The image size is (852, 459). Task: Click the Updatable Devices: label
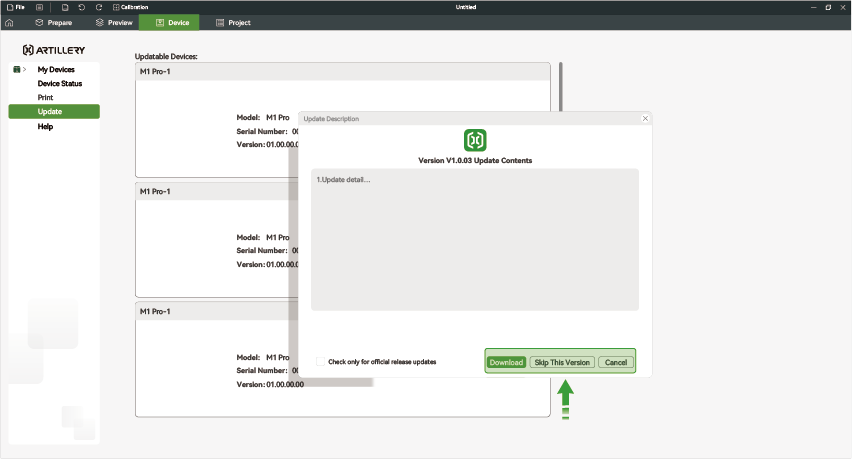[166, 56]
